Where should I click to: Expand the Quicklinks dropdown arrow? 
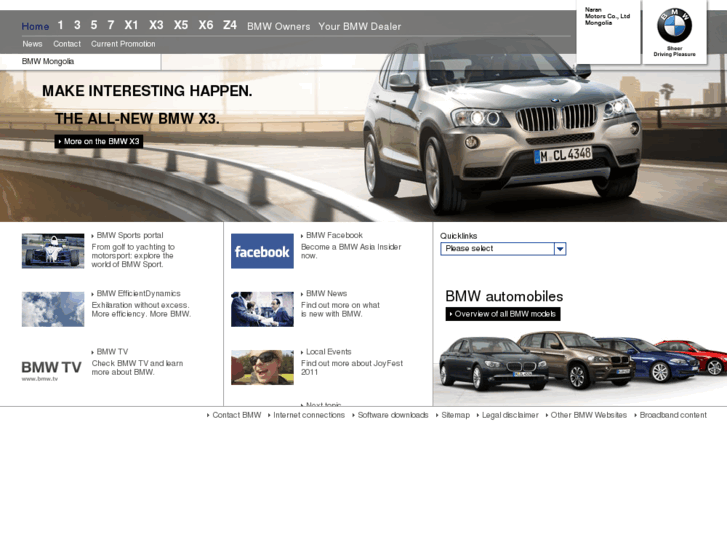point(560,249)
